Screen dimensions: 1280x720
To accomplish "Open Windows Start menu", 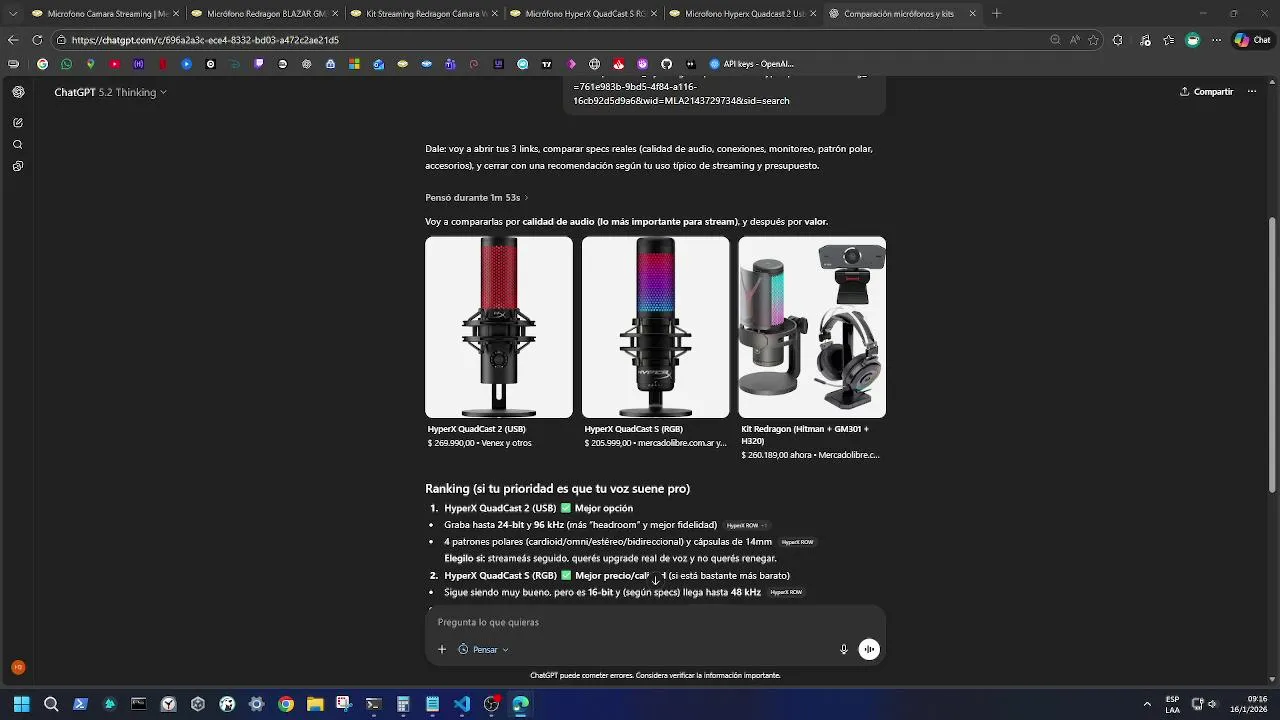I will click(21, 704).
